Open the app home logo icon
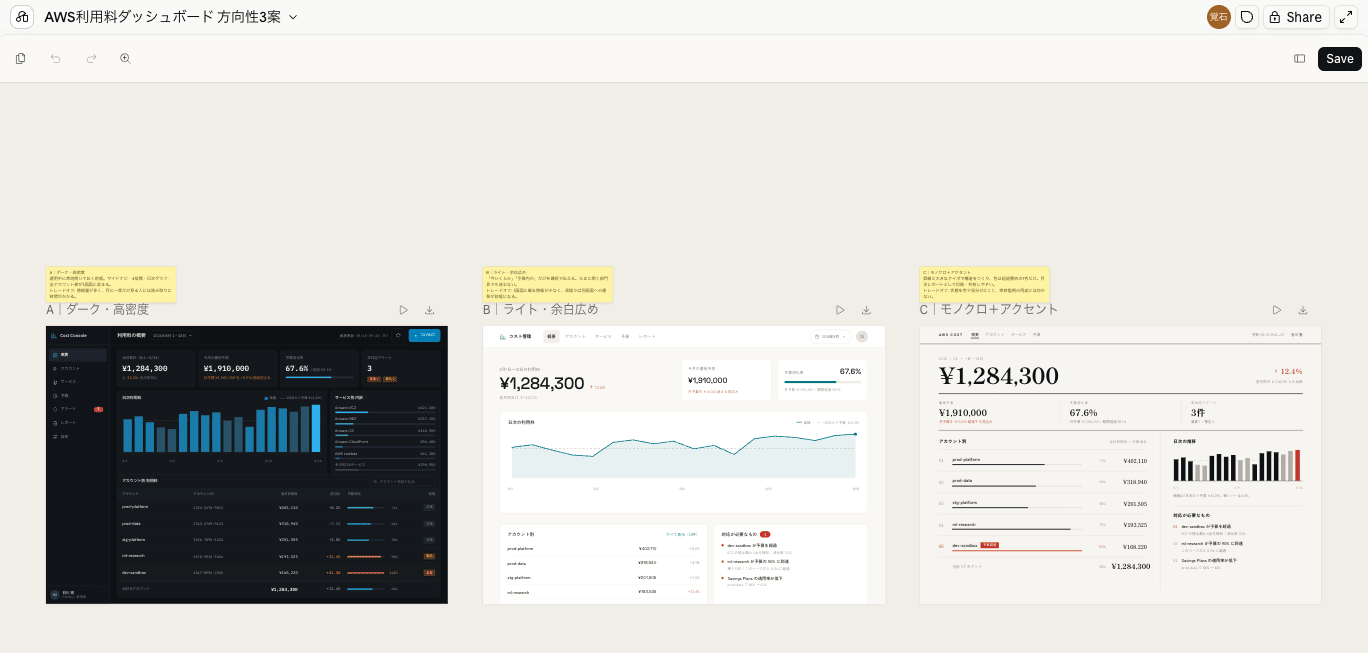Screen dimensions: 1368x653 click(22, 17)
